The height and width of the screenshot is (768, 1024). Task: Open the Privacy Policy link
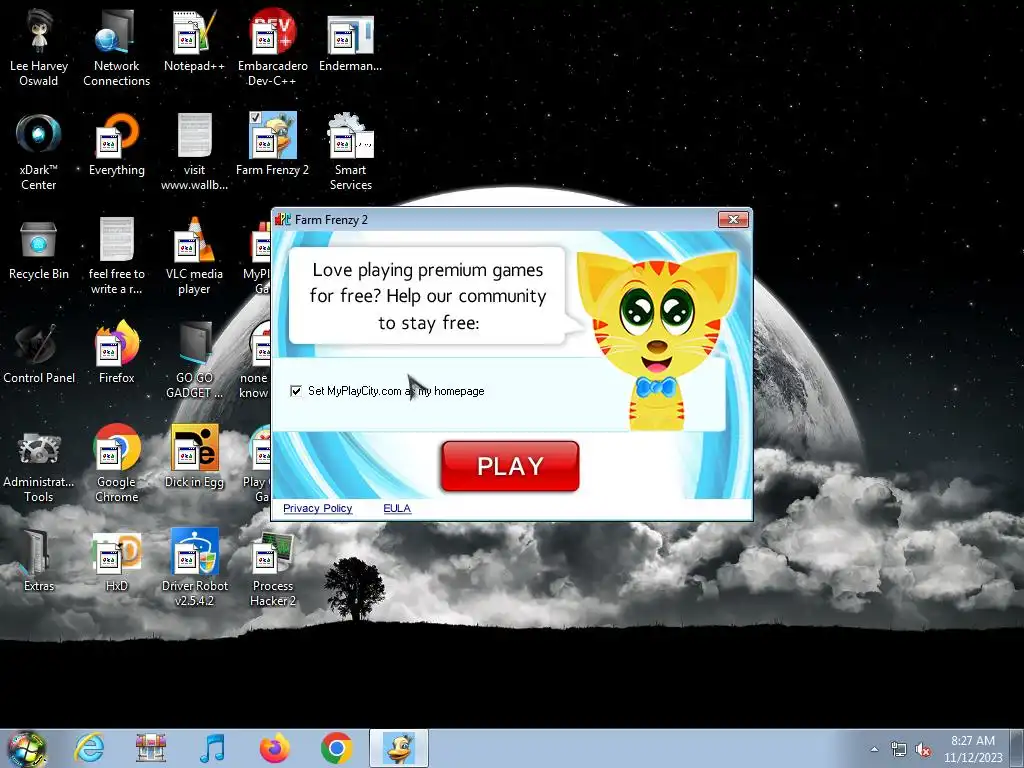pos(317,508)
